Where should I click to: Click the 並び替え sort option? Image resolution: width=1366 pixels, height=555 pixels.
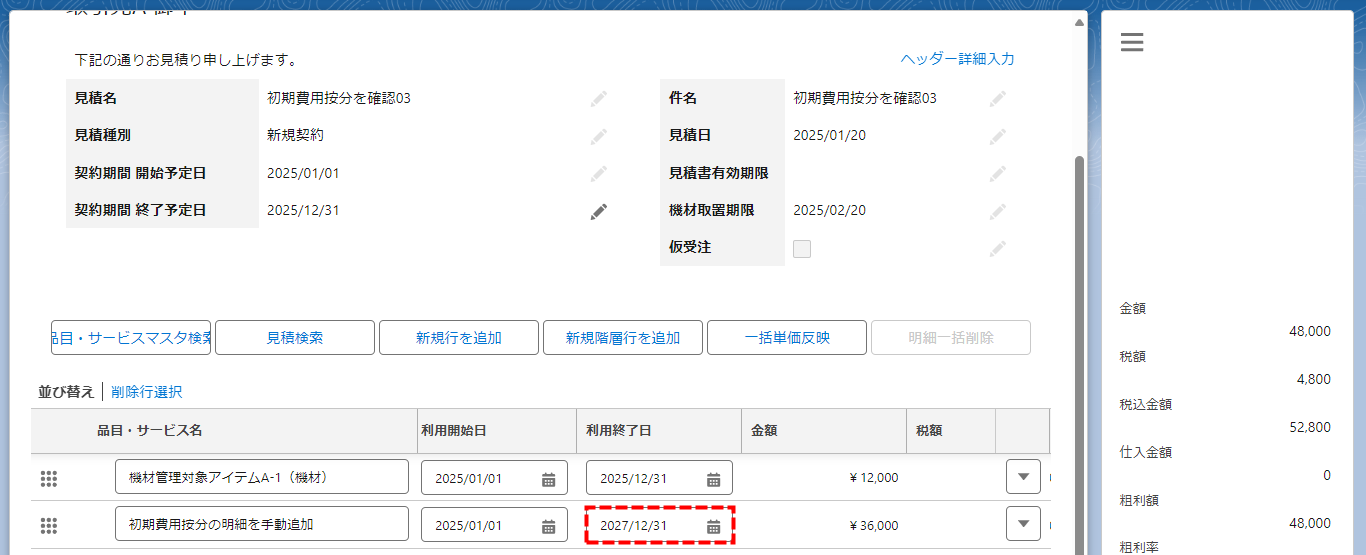pos(66,392)
